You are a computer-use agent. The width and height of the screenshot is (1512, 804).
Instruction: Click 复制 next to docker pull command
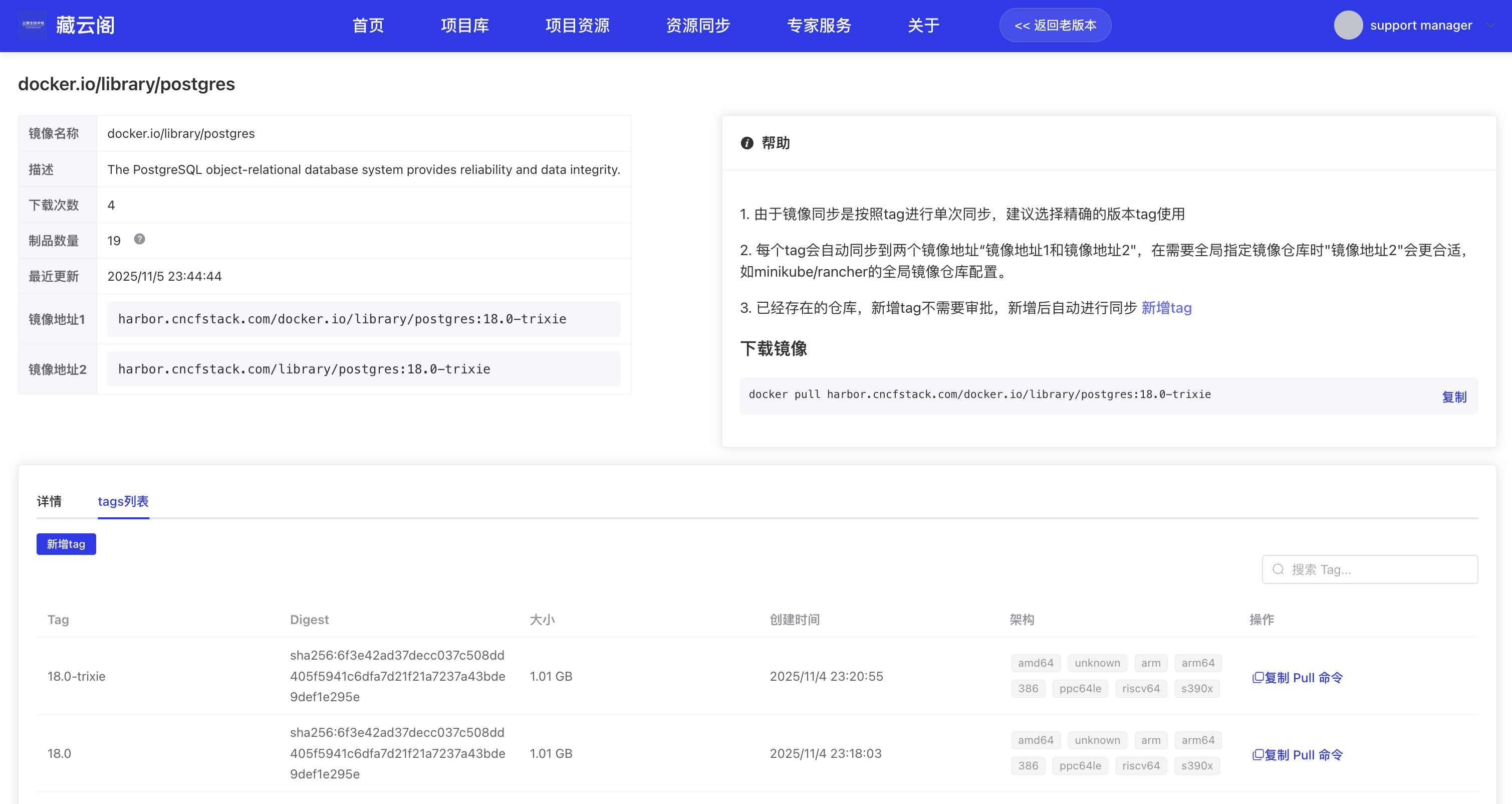[x=1454, y=397]
